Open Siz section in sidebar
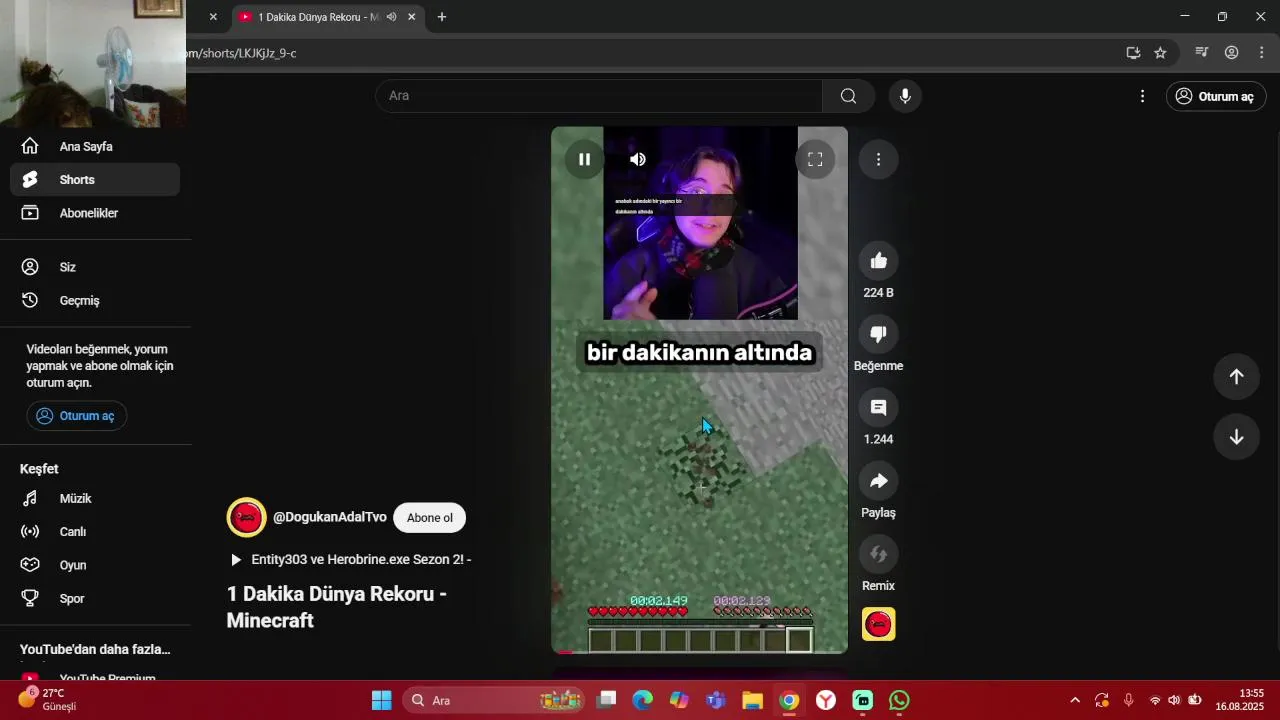The image size is (1280, 720). 95,267
